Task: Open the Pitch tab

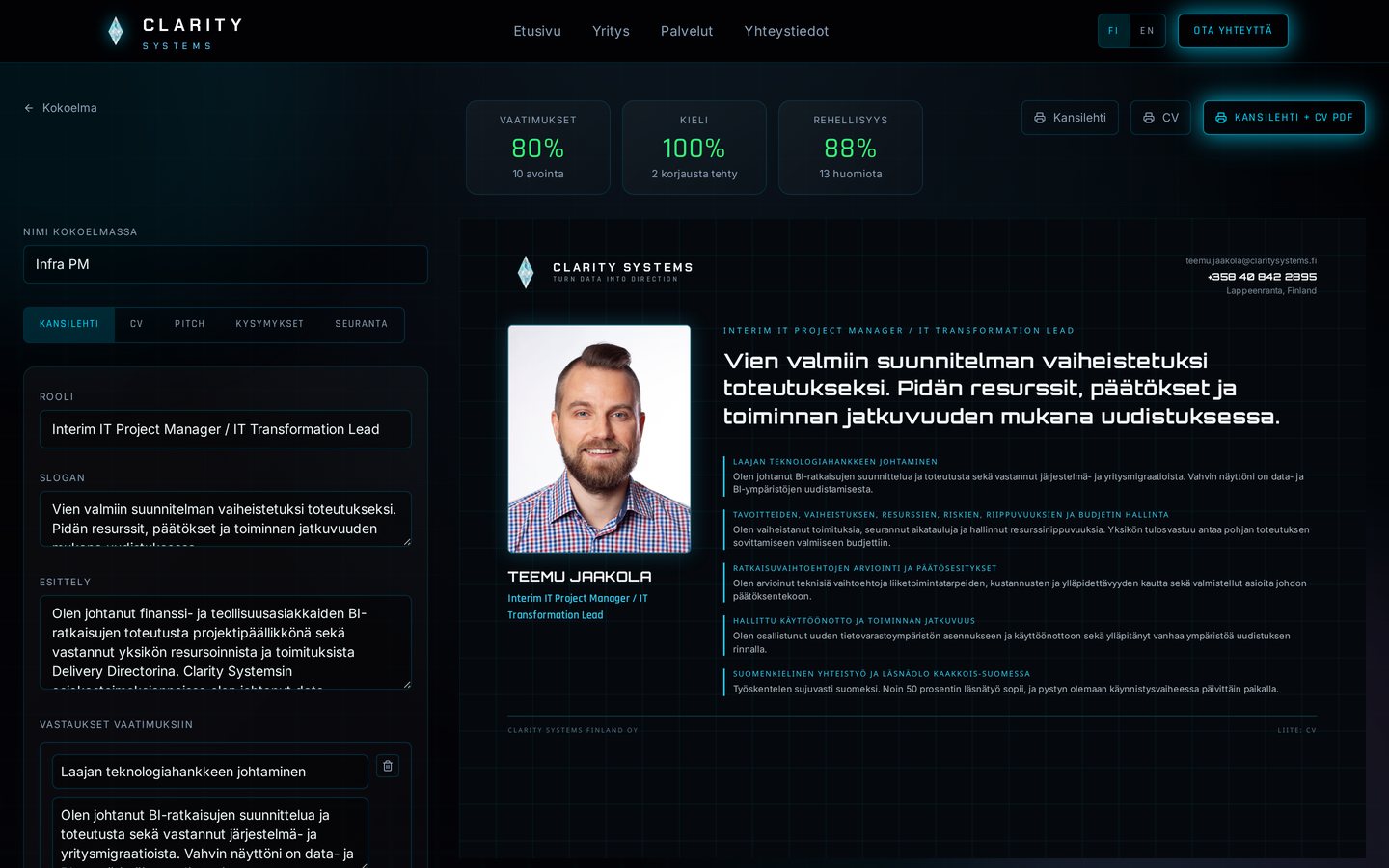Action: click(190, 324)
